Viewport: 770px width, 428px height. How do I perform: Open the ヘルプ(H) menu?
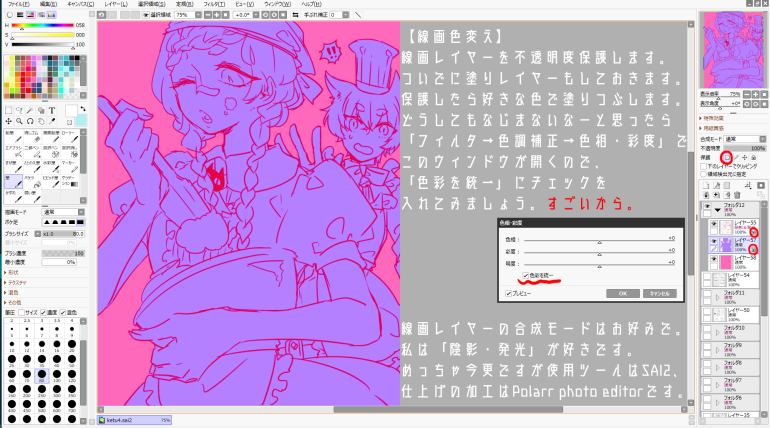click(311, 4)
